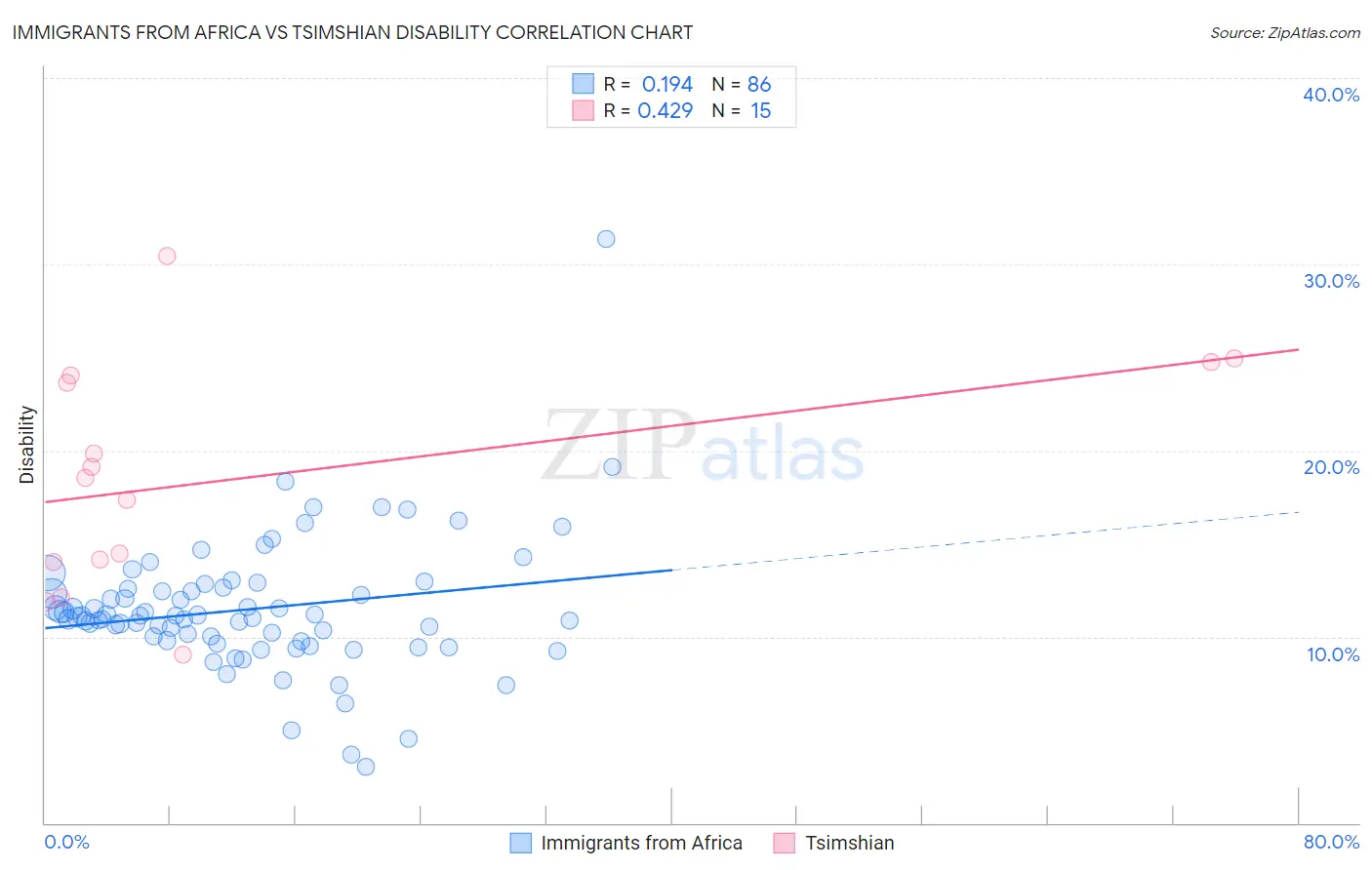Click the Source: ZipAtlas.com text

(x=1285, y=32)
